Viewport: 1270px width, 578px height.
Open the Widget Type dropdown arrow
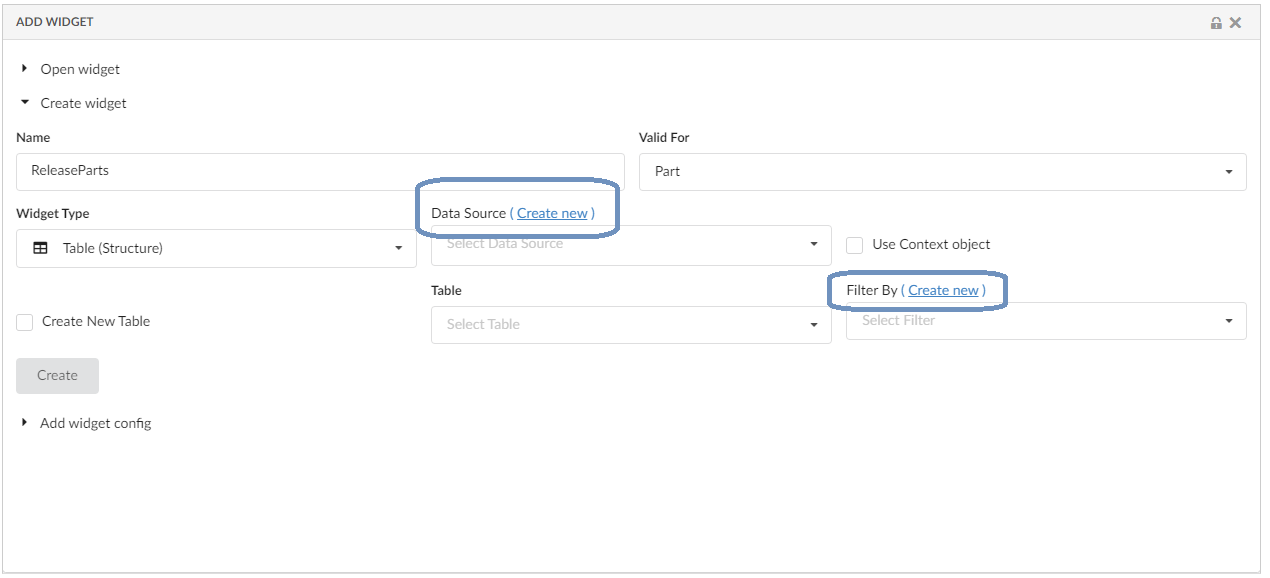coord(398,248)
